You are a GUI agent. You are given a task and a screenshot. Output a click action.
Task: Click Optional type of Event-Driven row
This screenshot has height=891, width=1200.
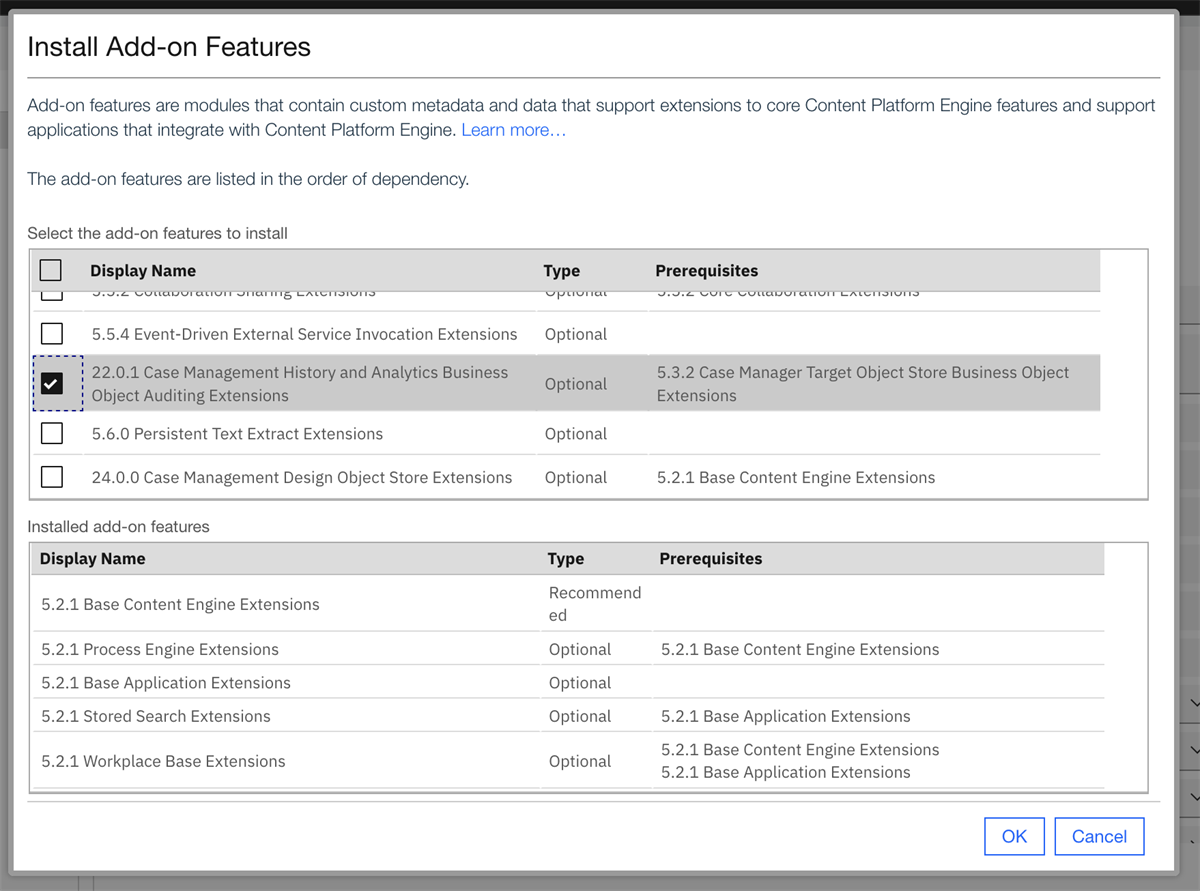[x=576, y=334]
